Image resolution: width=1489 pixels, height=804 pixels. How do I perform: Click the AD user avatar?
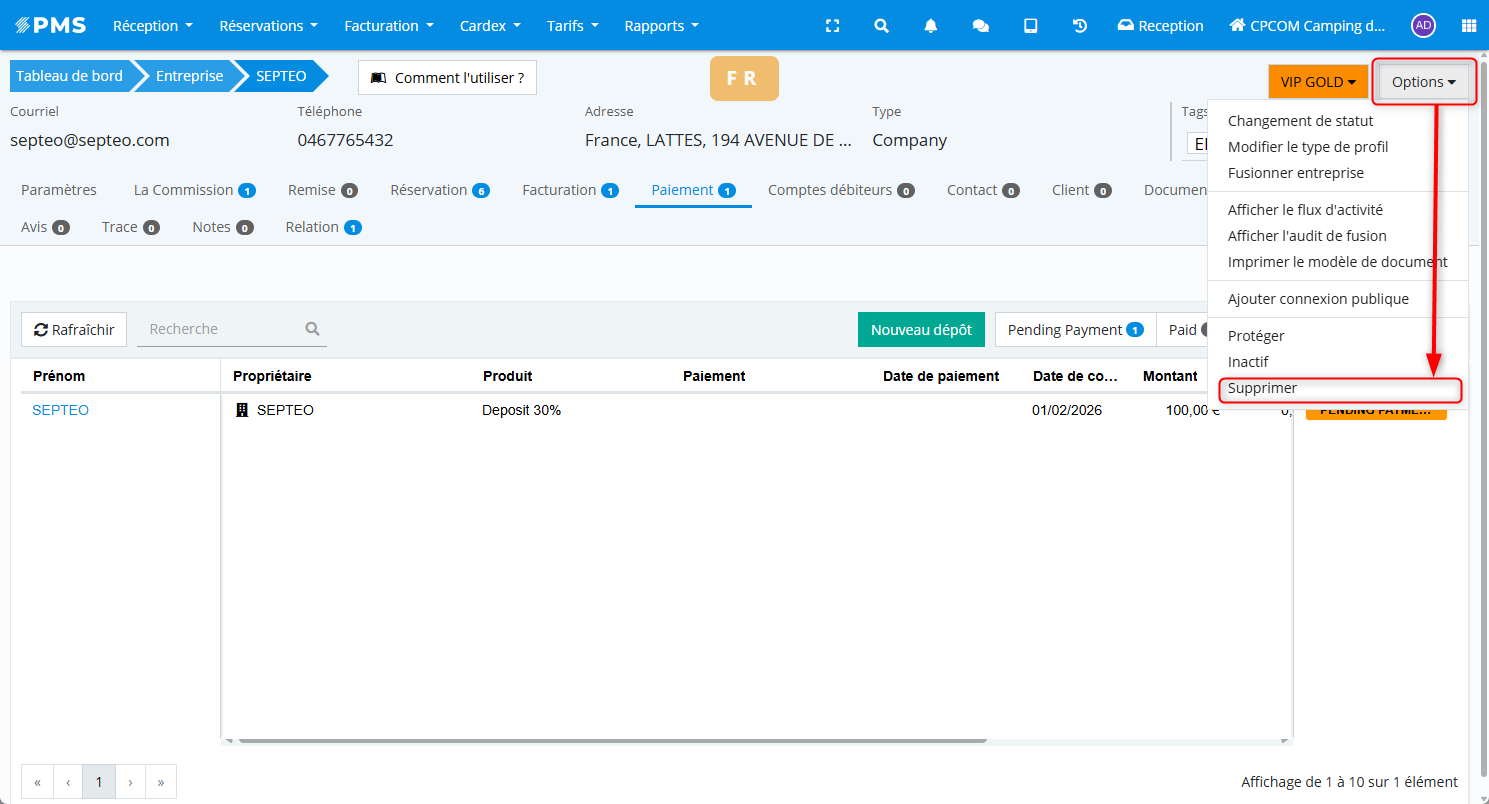(1423, 26)
